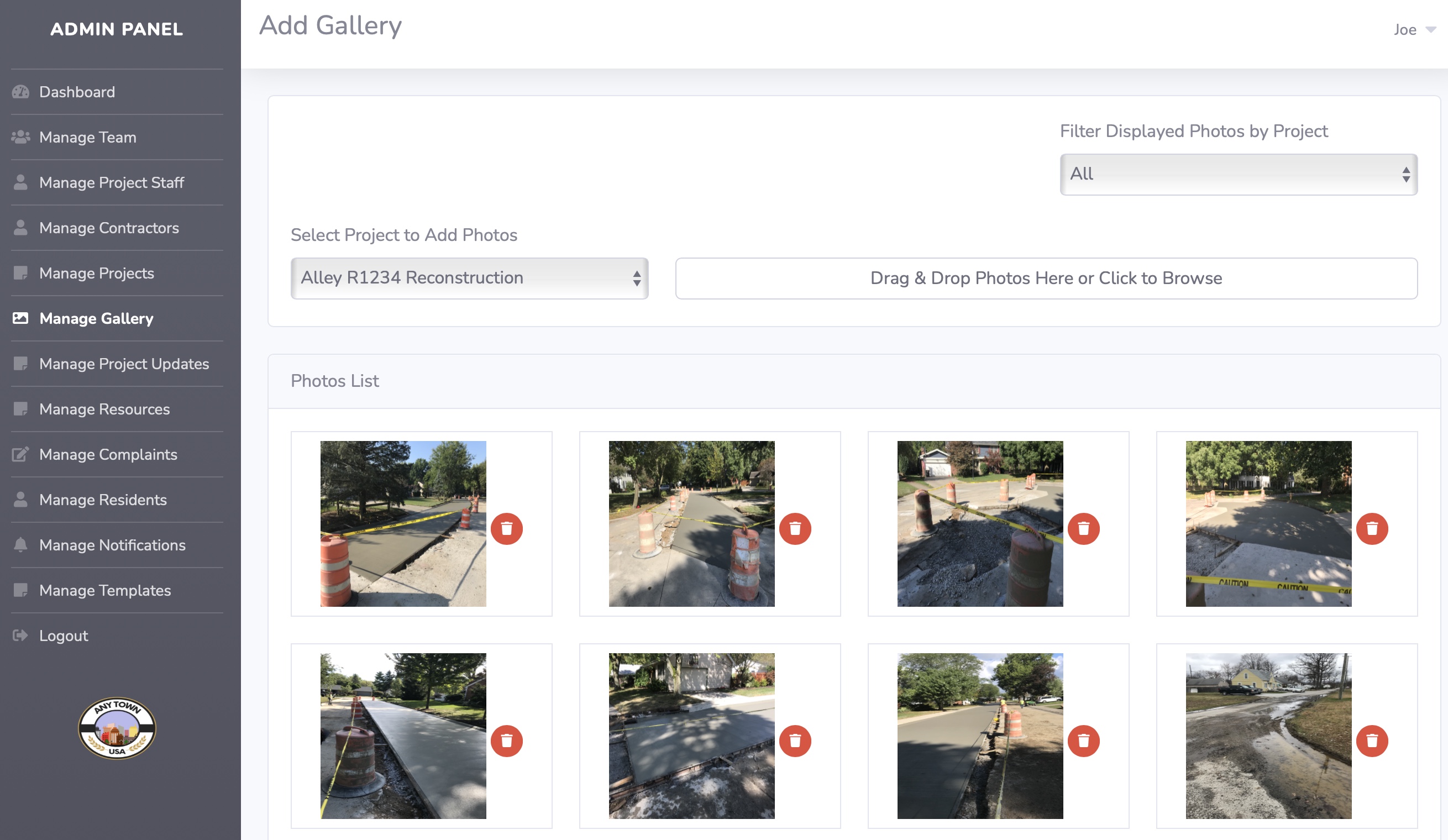1448x840 pixels.
Task: Click the Manage Resources note icon
Action: (x=20, y=409)
